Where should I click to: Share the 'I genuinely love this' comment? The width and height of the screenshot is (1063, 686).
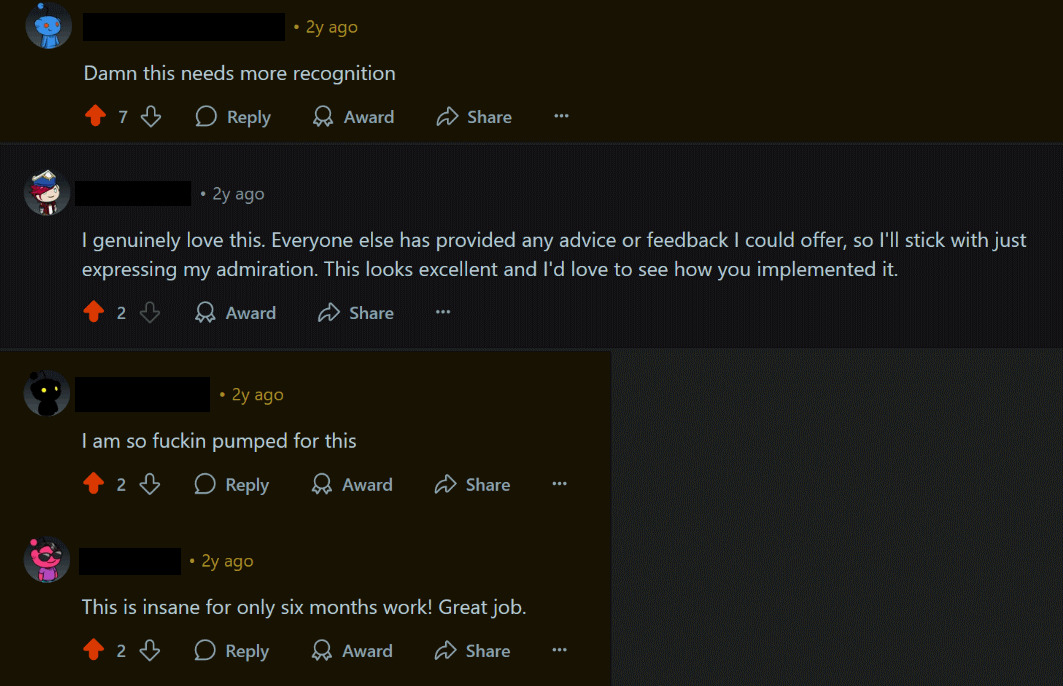coord(356,313)
